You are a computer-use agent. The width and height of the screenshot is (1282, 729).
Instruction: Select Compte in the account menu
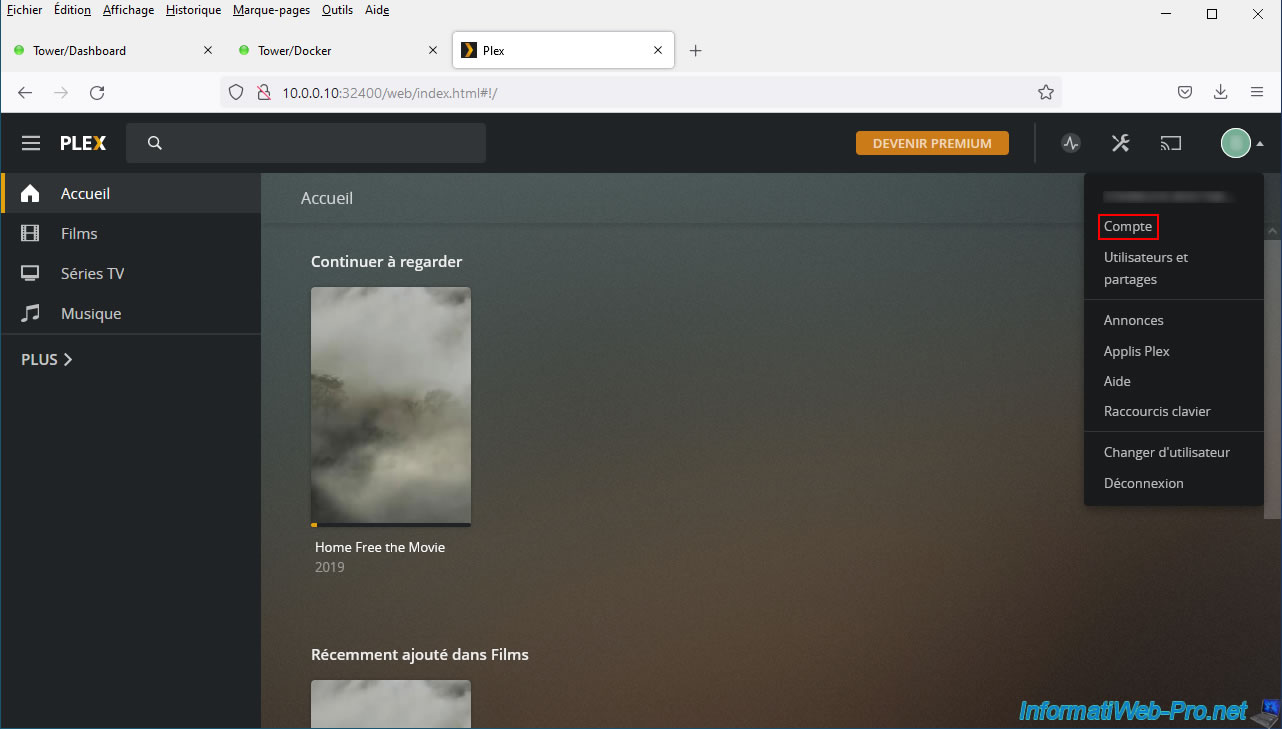[x=1128, y=227]
